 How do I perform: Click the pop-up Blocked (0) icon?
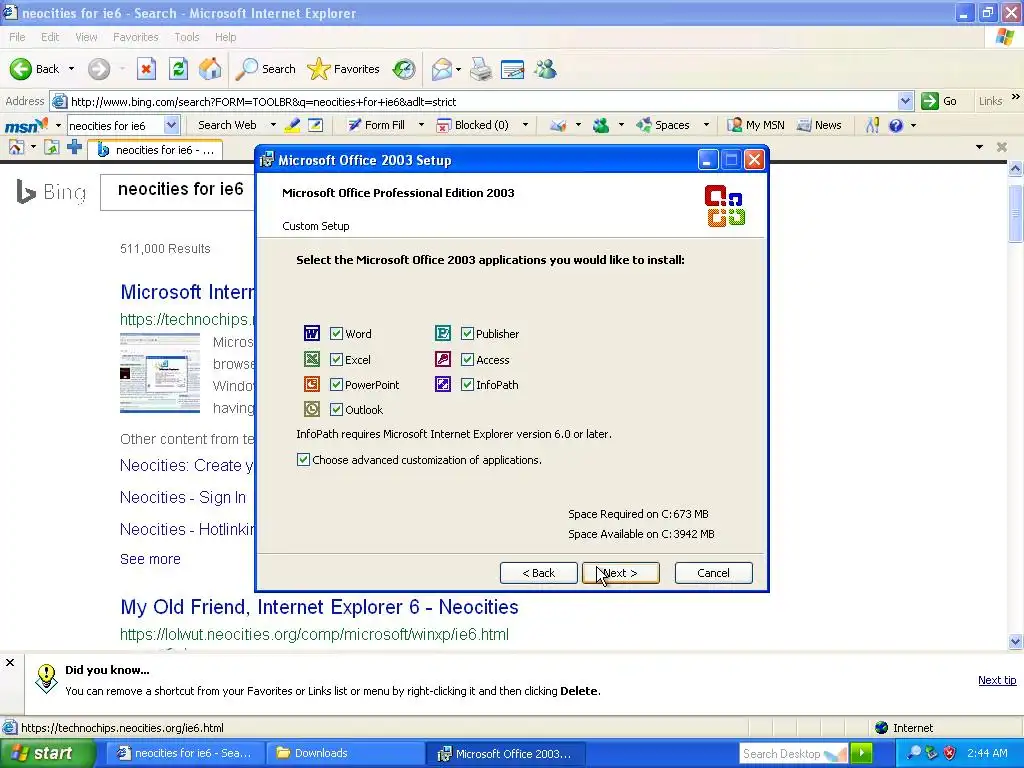443,125
